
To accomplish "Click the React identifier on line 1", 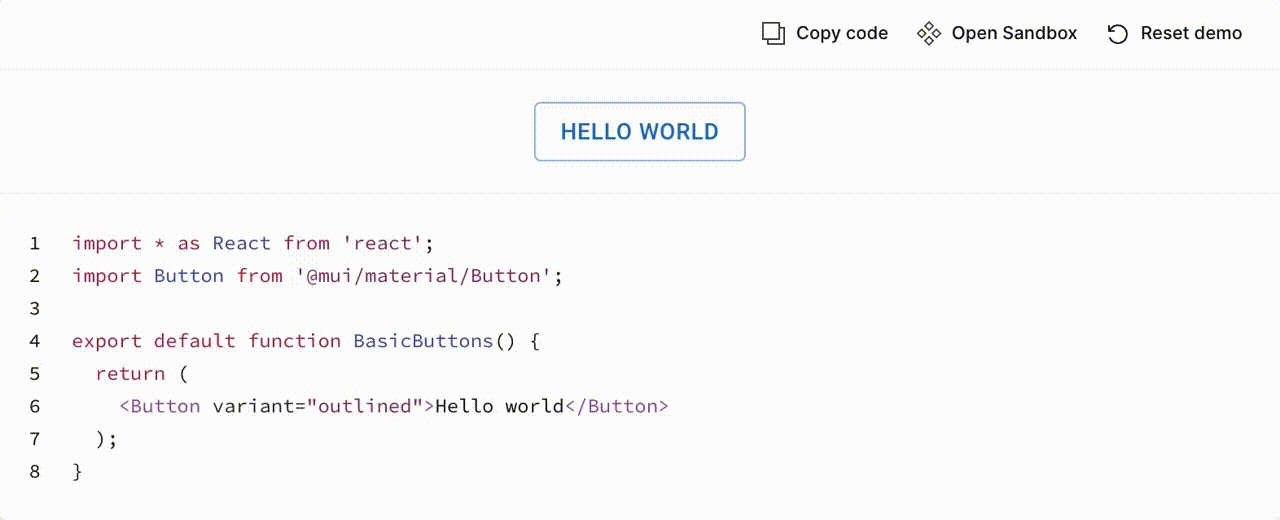I will pos(241,243).
